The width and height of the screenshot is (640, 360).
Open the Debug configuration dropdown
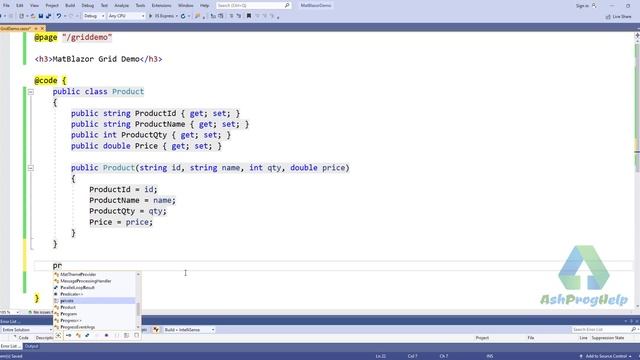(94, 16)
